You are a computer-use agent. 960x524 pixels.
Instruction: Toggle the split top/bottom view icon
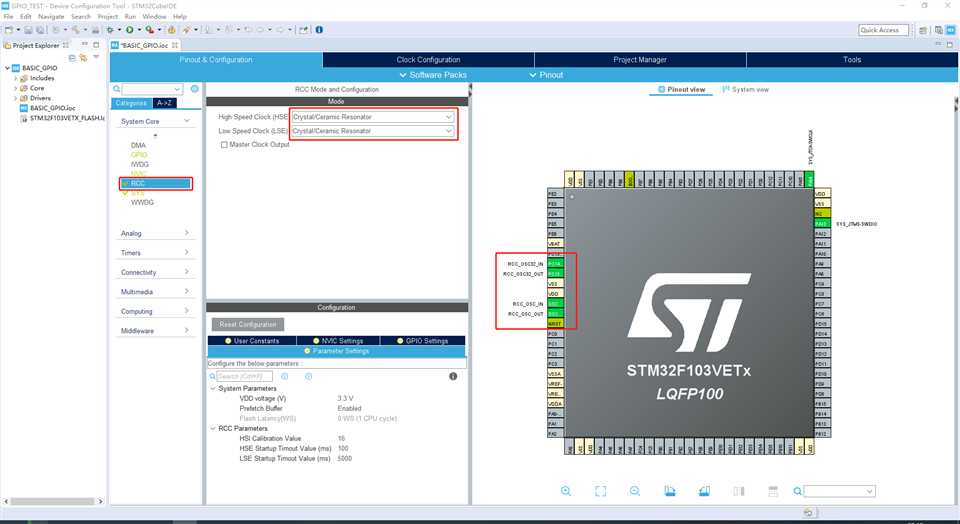pos(739,491)
